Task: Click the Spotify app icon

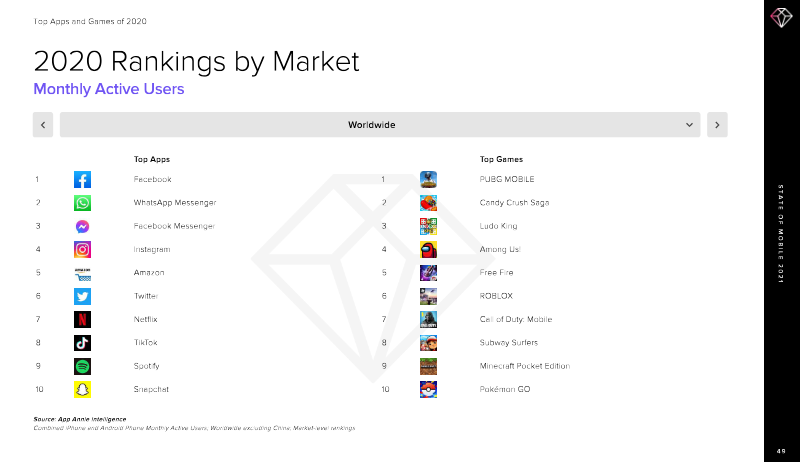Action: coord(82,366)
